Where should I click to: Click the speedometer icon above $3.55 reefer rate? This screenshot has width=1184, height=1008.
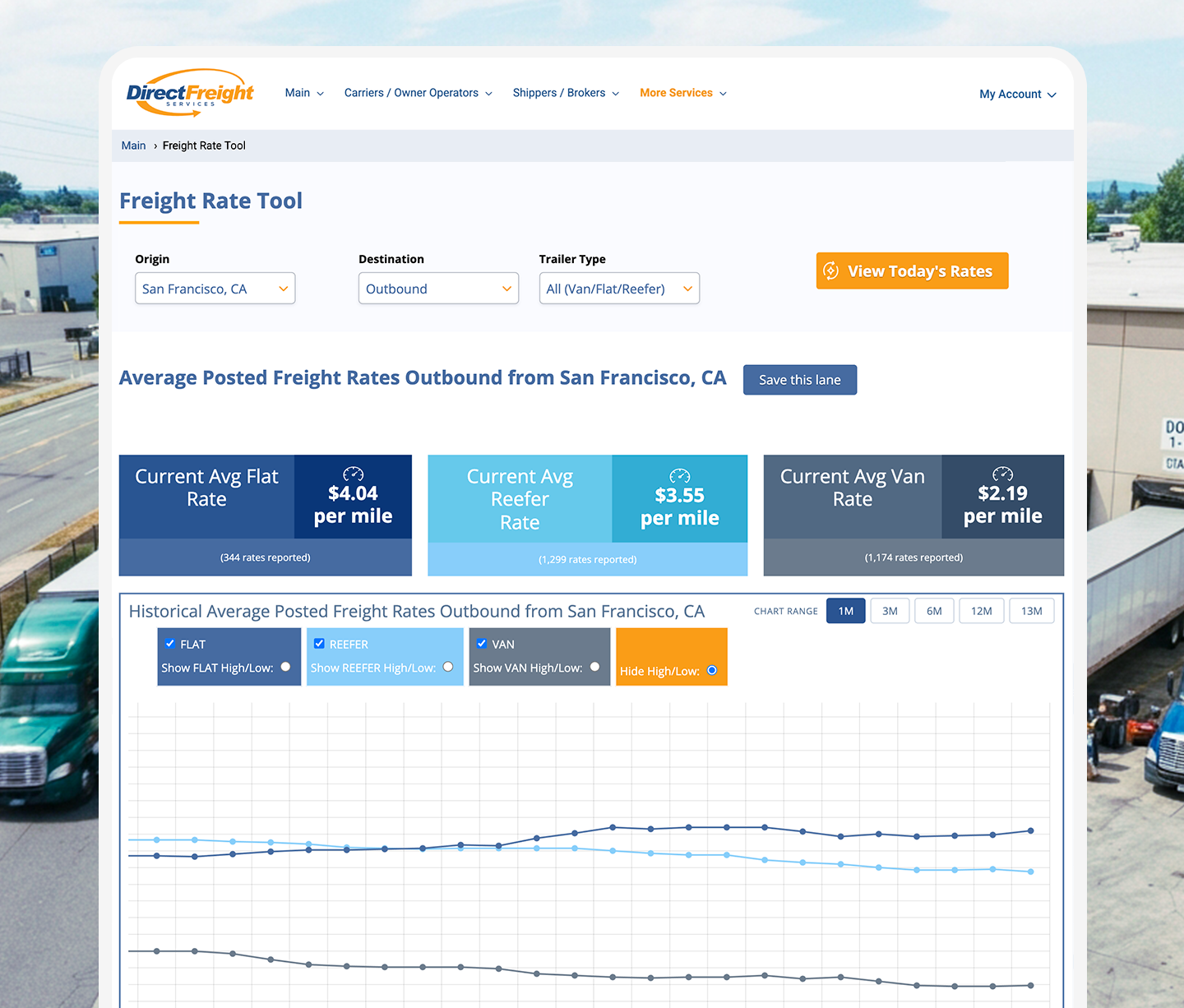coord(680,476)
